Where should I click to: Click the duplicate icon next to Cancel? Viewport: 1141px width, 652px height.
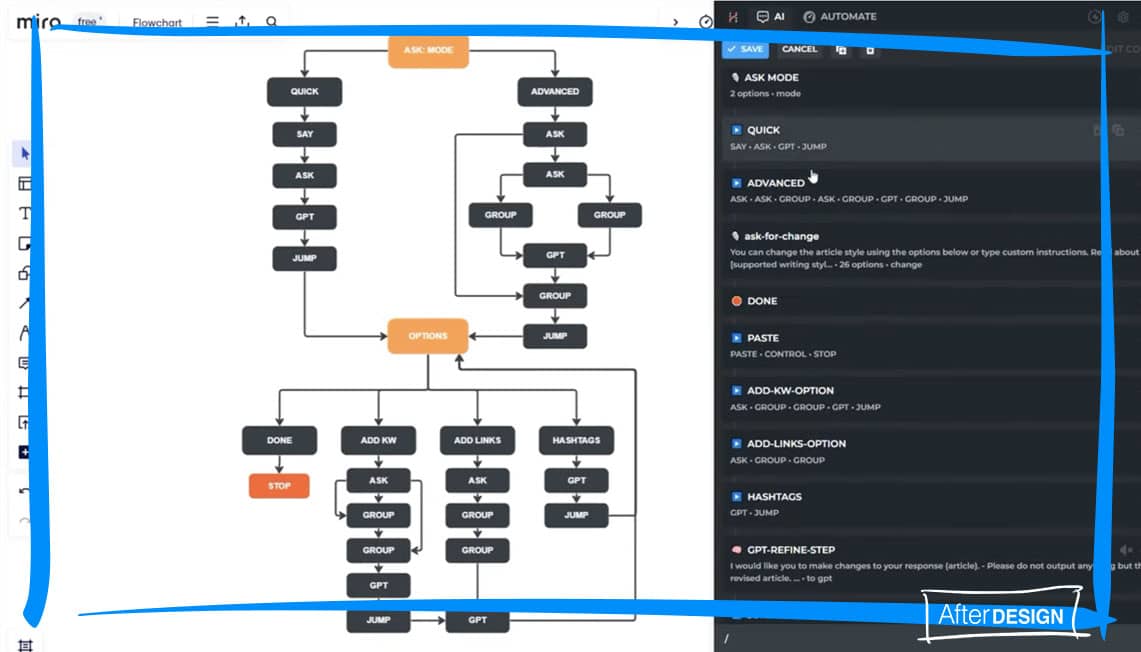(x=841, y=49)
